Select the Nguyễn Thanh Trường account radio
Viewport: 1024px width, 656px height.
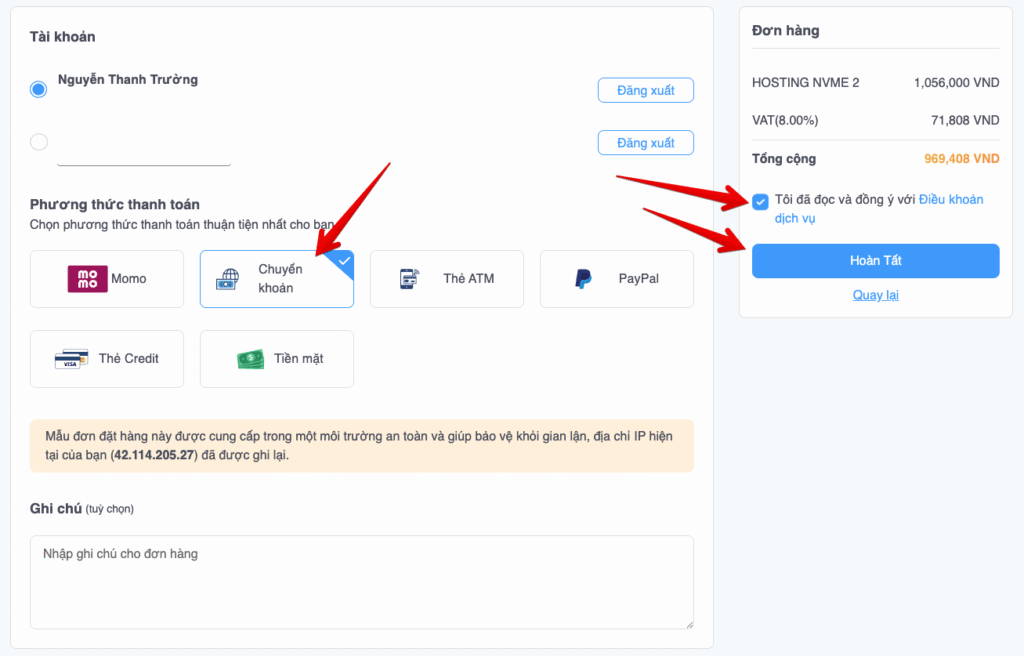(39, 89)
